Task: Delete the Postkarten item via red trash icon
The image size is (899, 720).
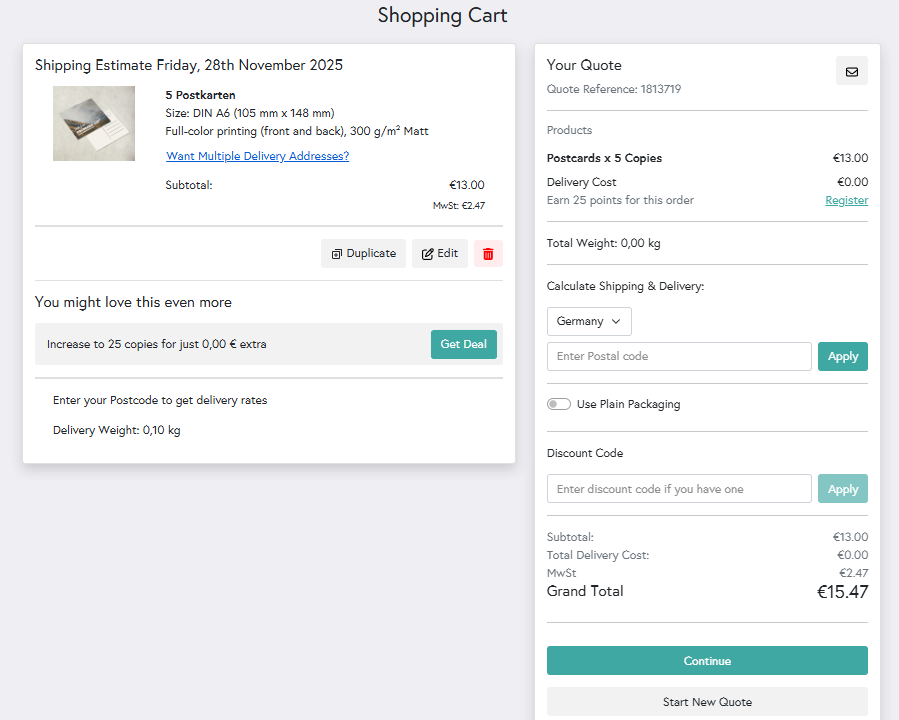Action: 488,253
